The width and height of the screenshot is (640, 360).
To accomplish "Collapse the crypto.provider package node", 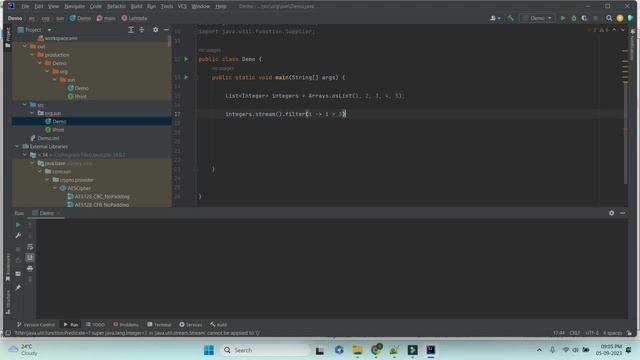I will 48,180.
